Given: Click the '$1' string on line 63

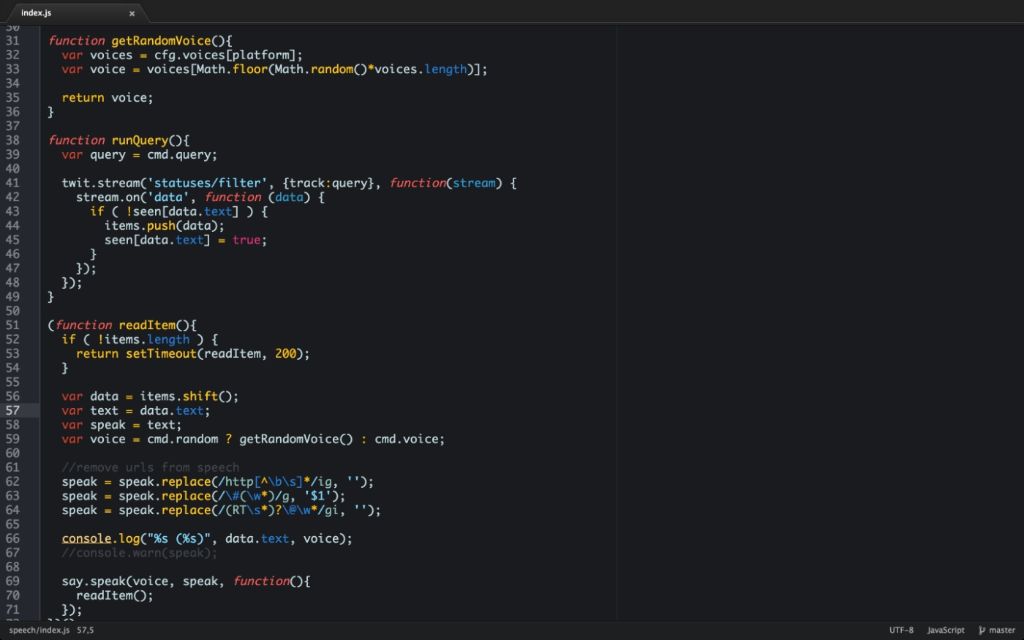Looking at the screenshot, I should tap(317, 496).
